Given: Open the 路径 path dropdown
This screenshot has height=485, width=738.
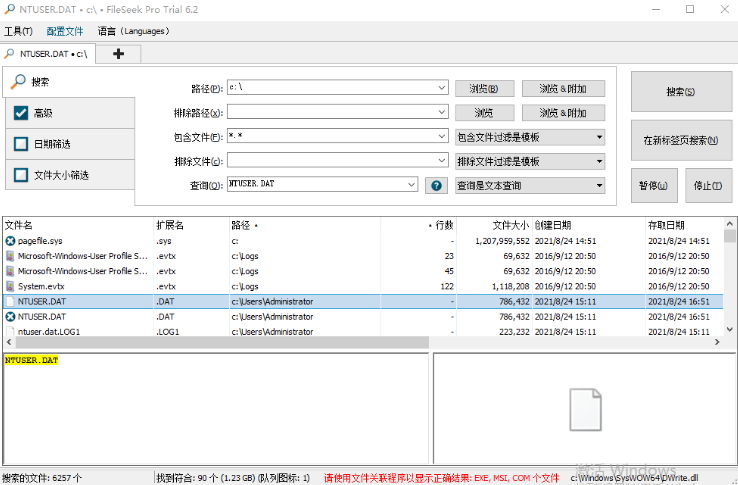Looking at the screenshot, I should (x=441, y=88).
